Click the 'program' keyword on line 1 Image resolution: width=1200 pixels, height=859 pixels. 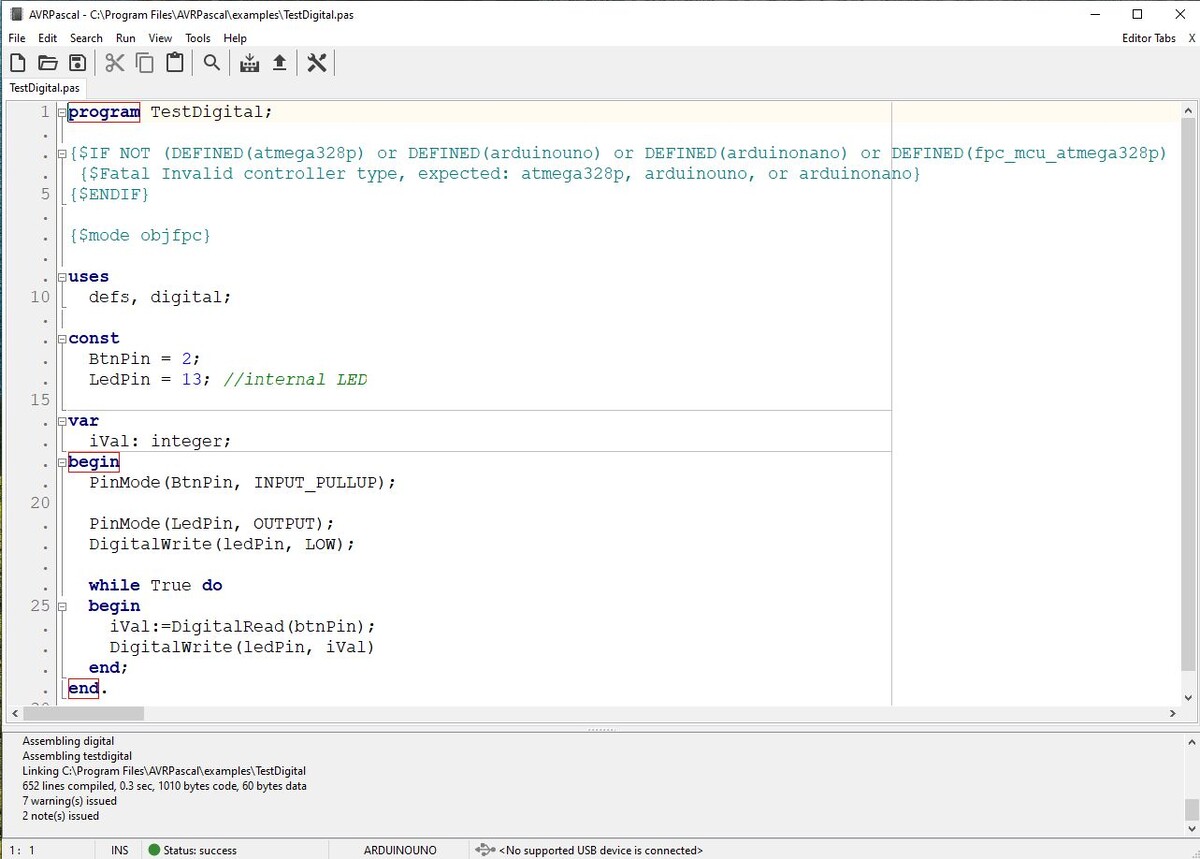(x=104, y=112)
